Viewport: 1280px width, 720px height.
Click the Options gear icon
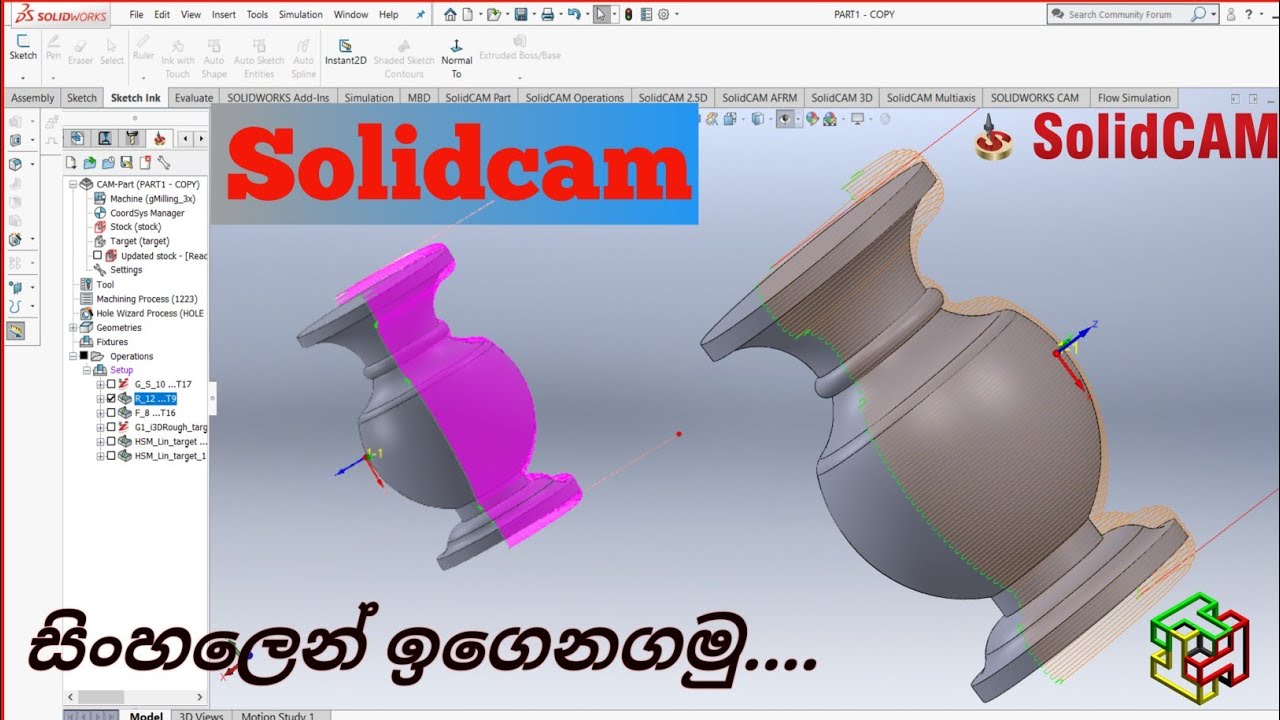[x=663, y=14]
